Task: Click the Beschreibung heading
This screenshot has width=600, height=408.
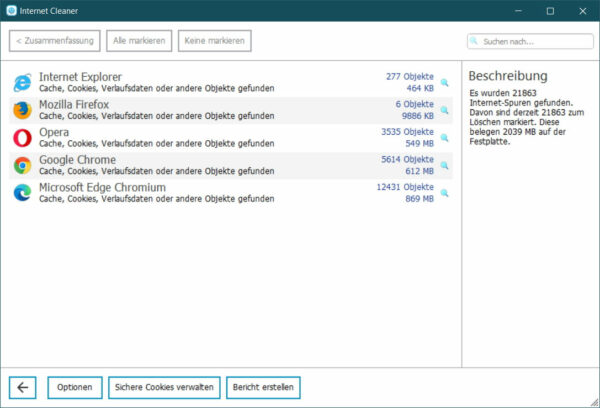Action: tap(508, 76)
